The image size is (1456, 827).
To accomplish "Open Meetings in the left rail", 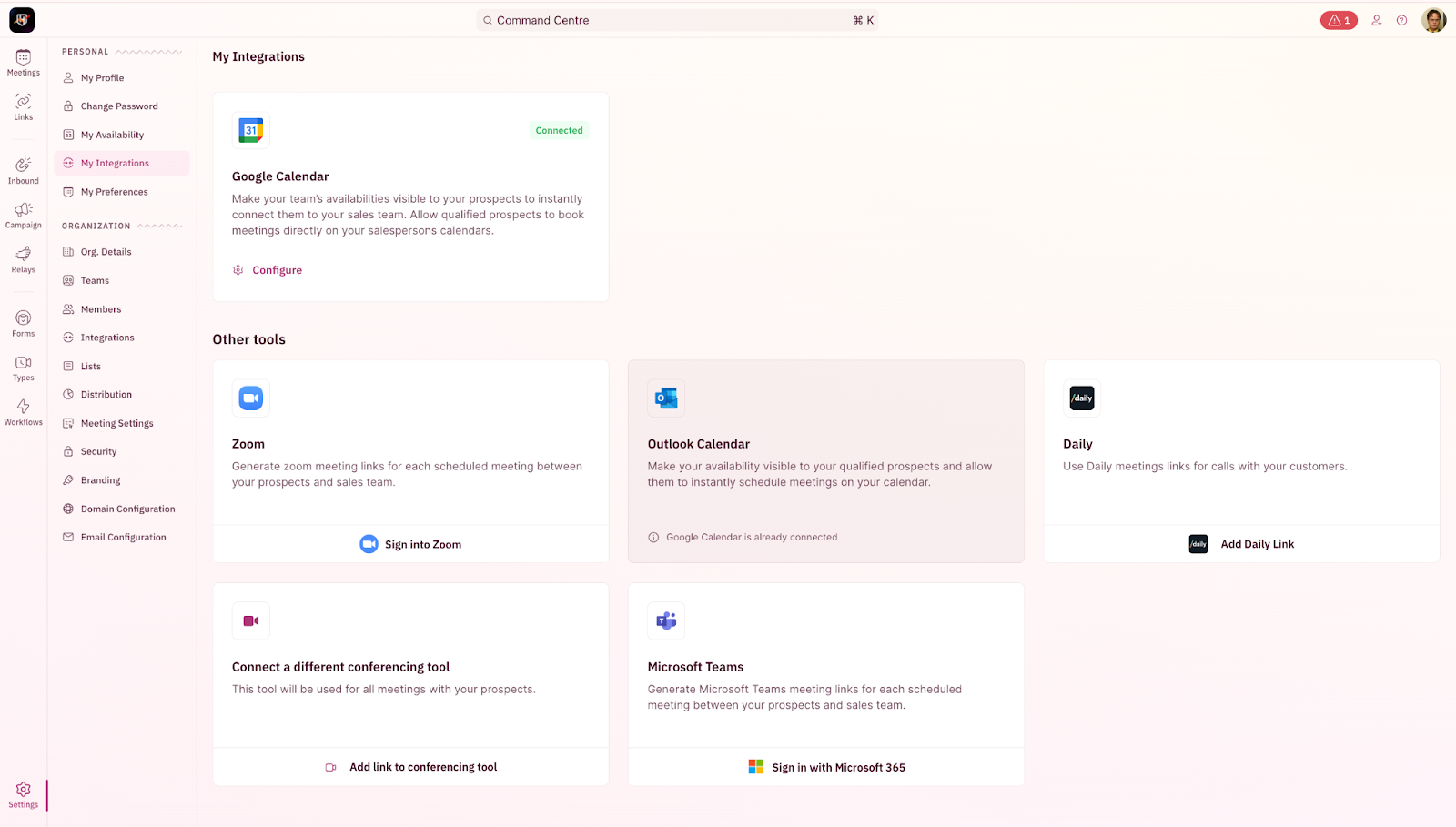I will pos(24,62).
